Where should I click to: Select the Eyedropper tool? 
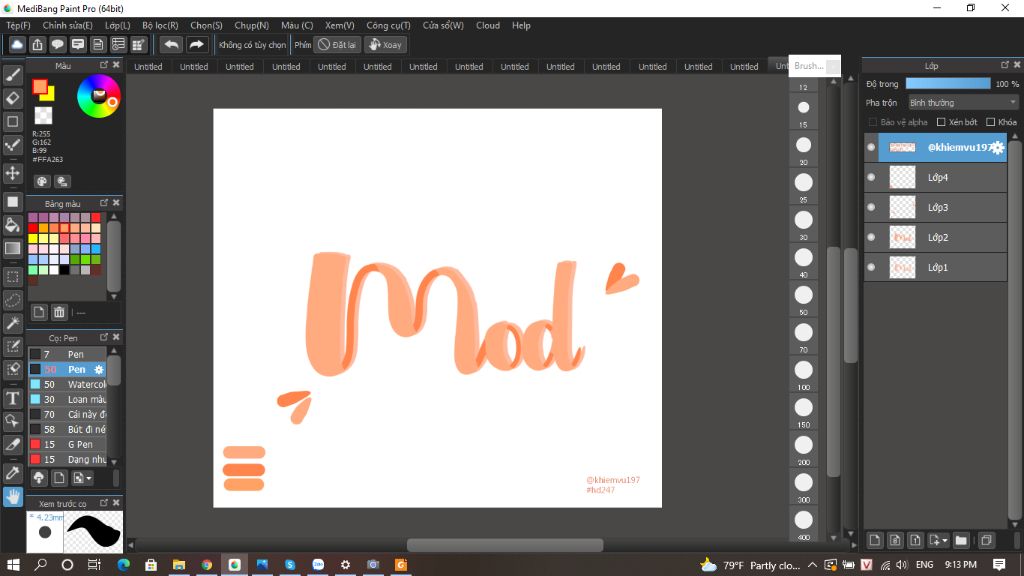click(12, 473)
